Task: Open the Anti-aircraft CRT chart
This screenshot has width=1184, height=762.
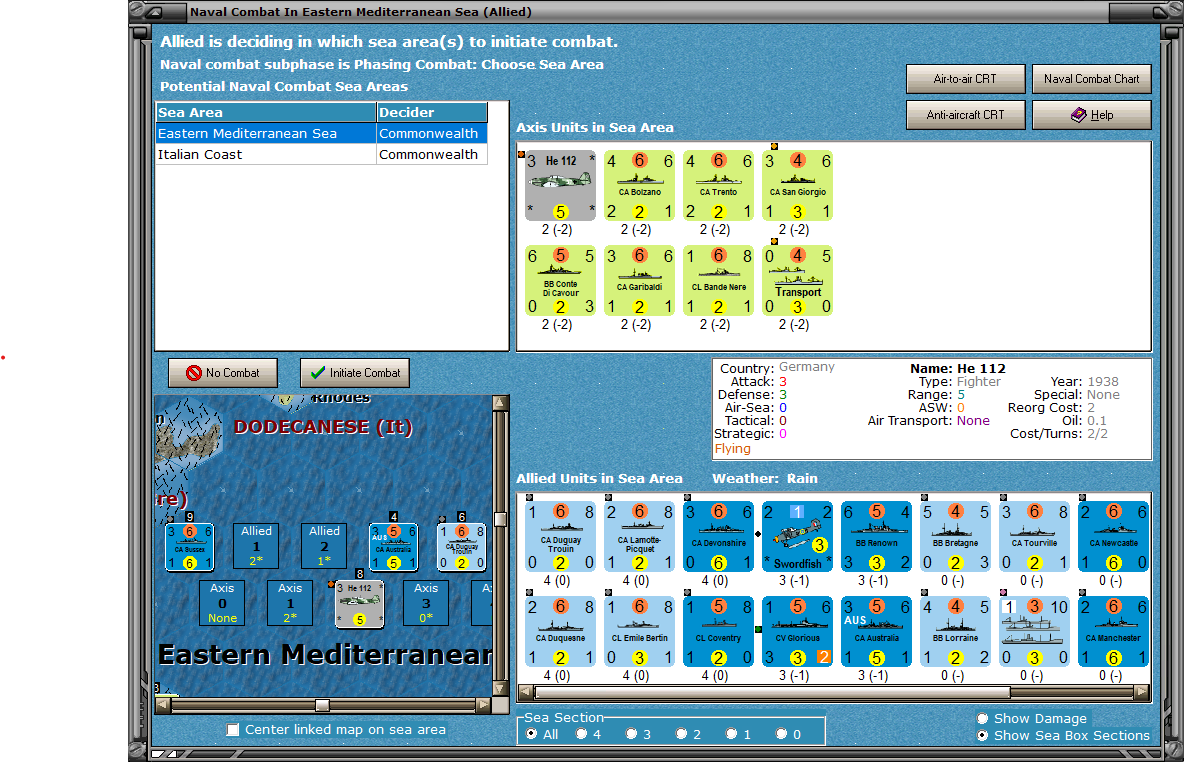Action: pos(965,115)
